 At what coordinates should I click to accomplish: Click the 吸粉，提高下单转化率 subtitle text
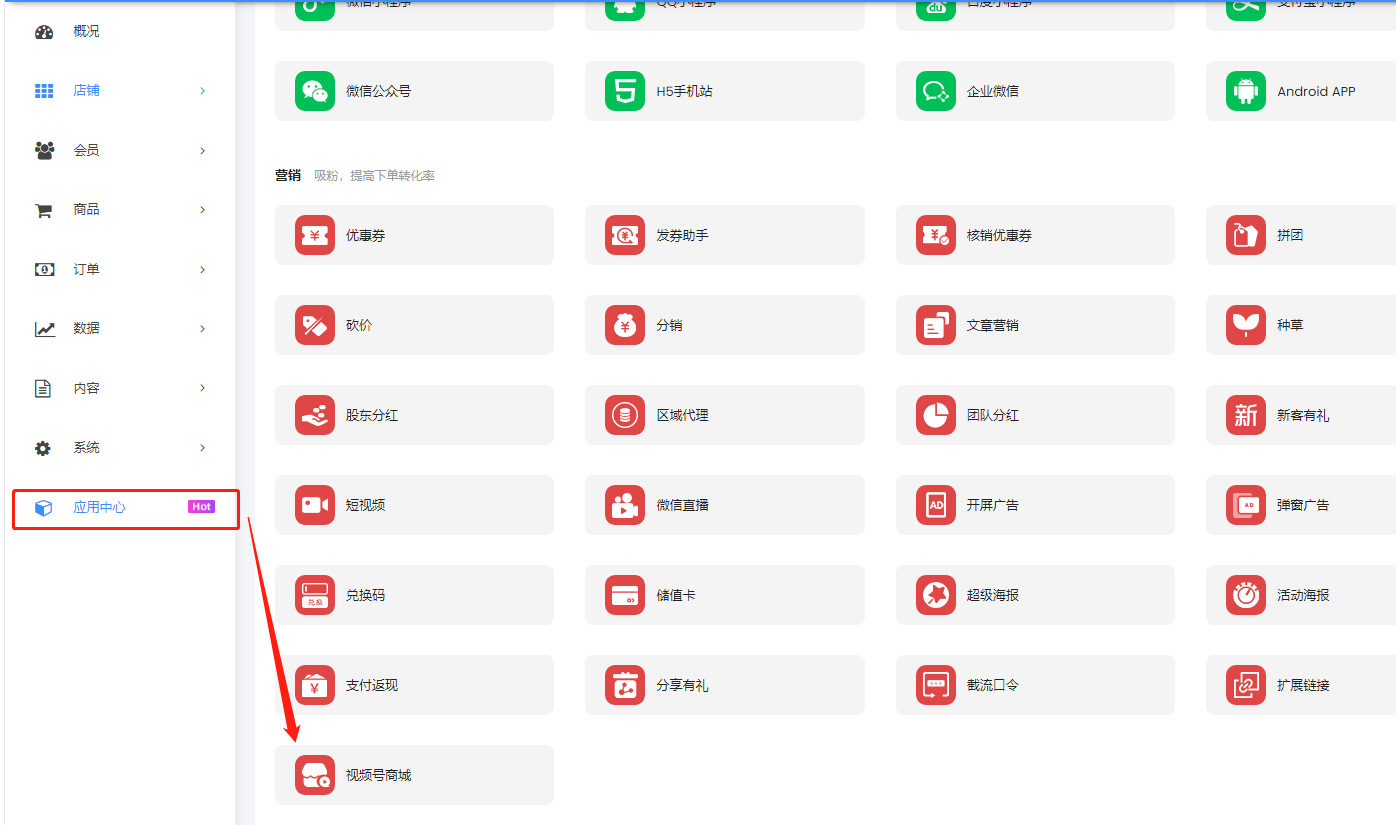pyautogui.click(x=374, y=176)
